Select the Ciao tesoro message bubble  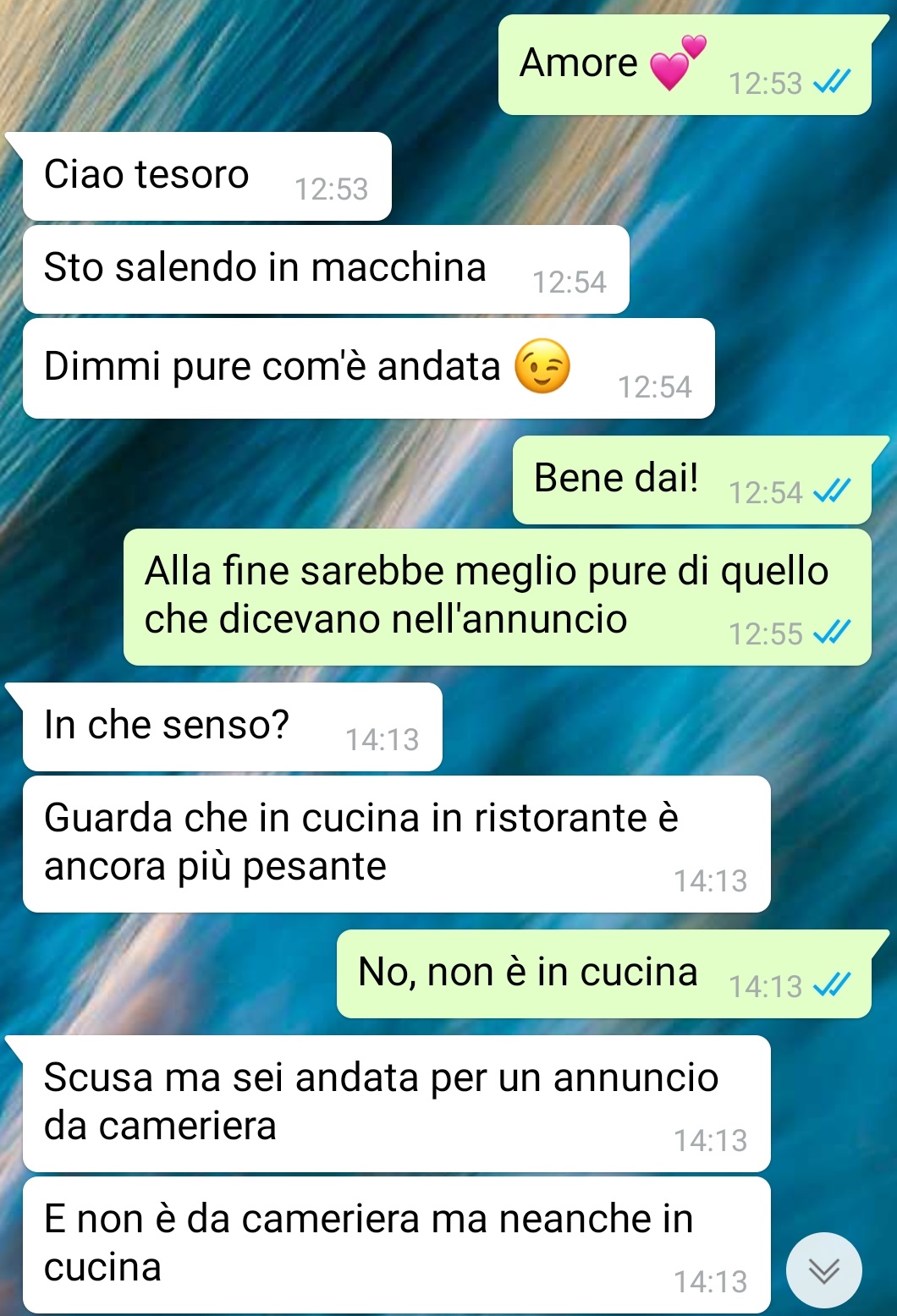[207, 177]
